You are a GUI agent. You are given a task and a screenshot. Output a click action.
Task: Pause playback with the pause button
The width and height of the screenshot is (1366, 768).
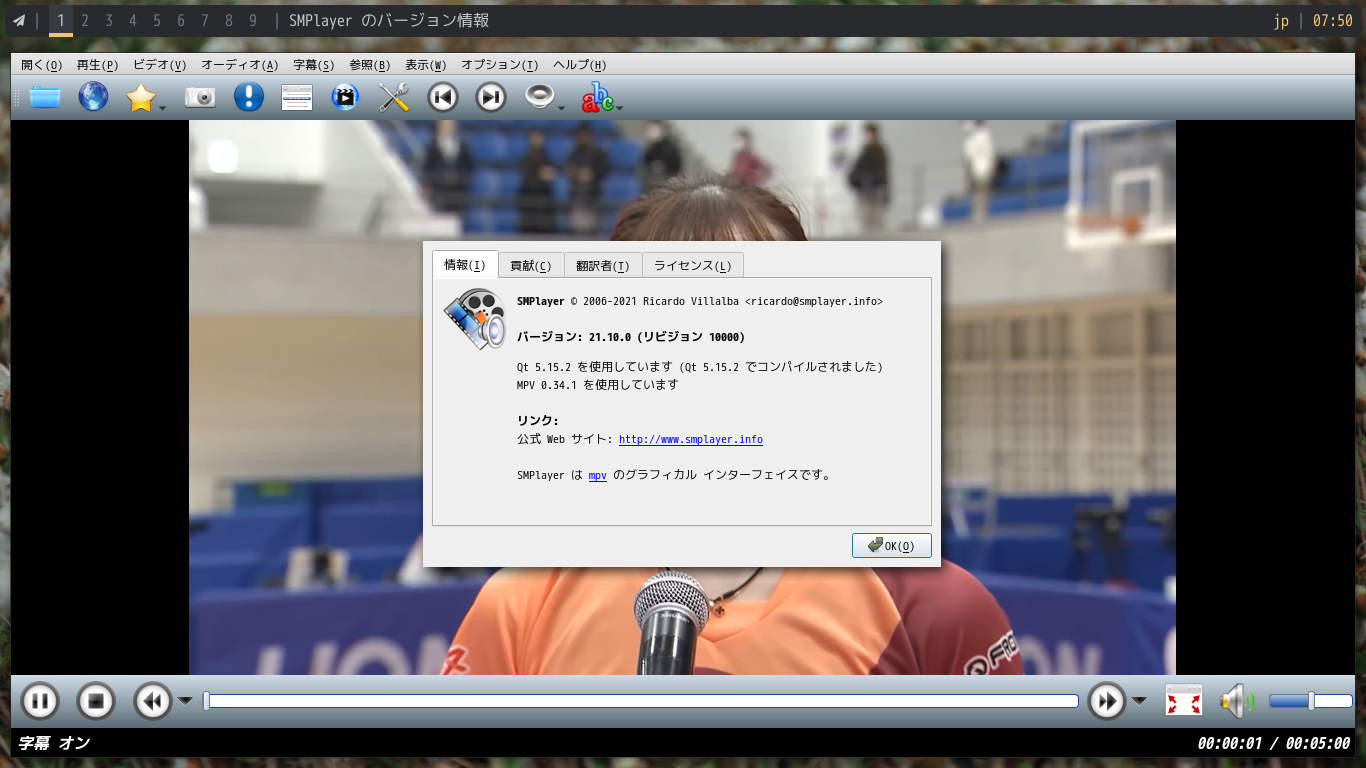point(39,701)
